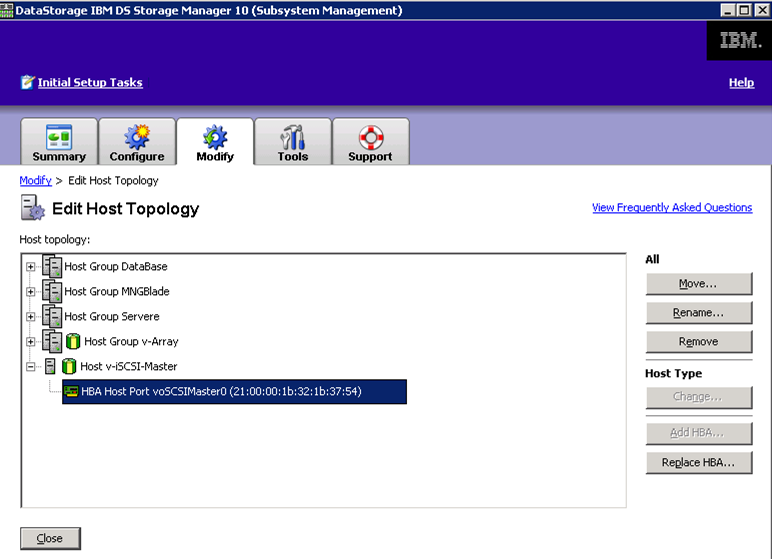Click the Host Group Servere server icon
772x559 pixels.
tap(52, 317)
